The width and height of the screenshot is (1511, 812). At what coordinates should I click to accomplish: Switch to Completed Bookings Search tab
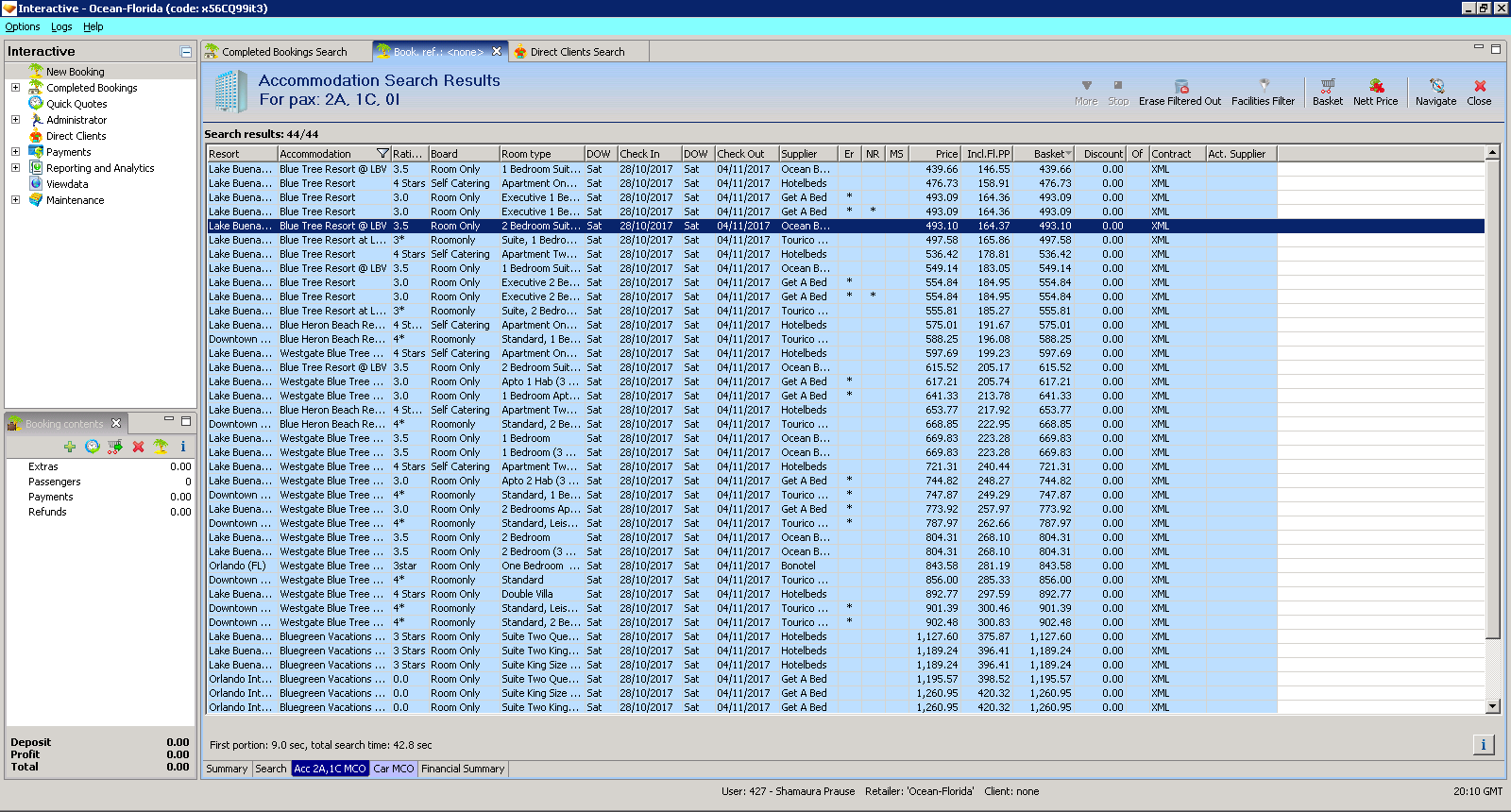point(284,52)
